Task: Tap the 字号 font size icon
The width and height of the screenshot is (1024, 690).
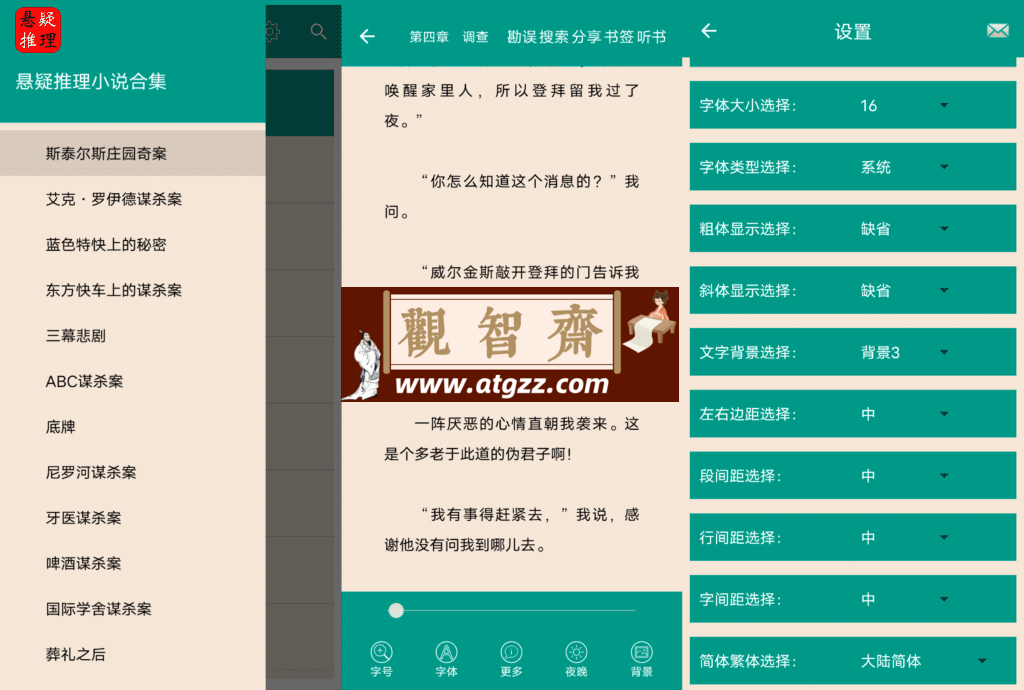Action: coord(381,659)
